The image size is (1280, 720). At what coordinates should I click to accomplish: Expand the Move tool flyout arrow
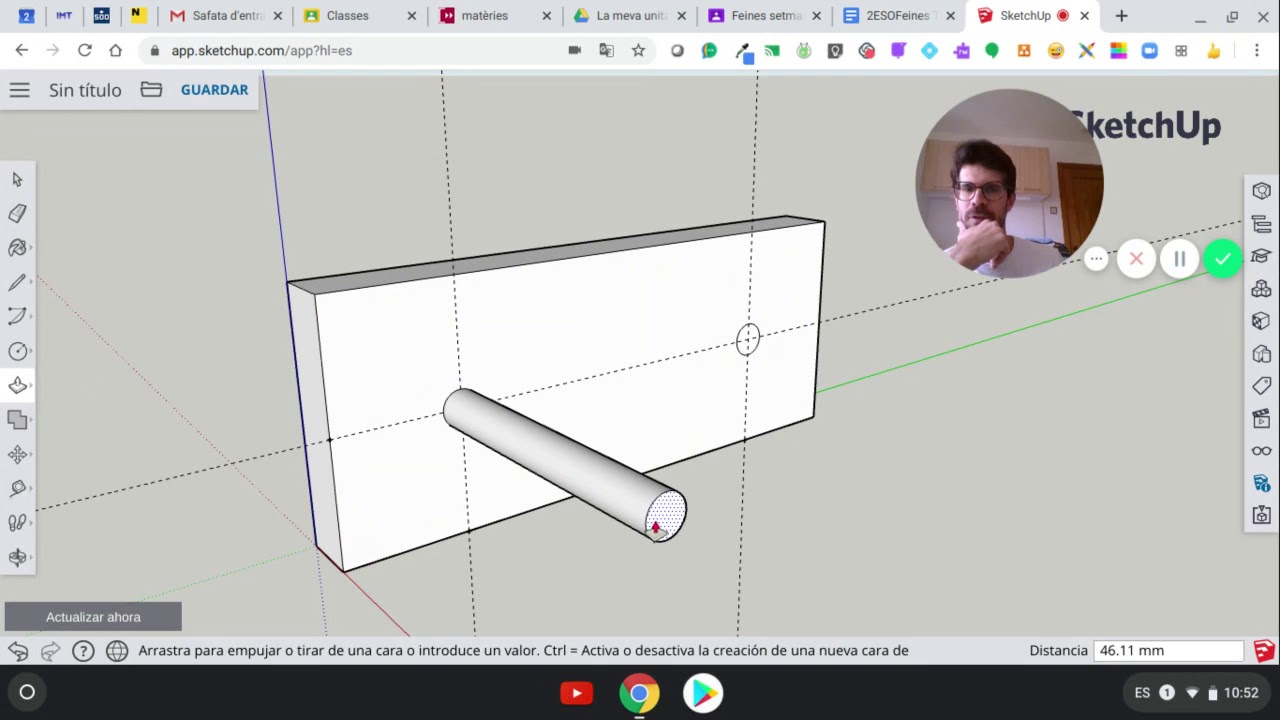pyautogui.click(x=31, y=455)
